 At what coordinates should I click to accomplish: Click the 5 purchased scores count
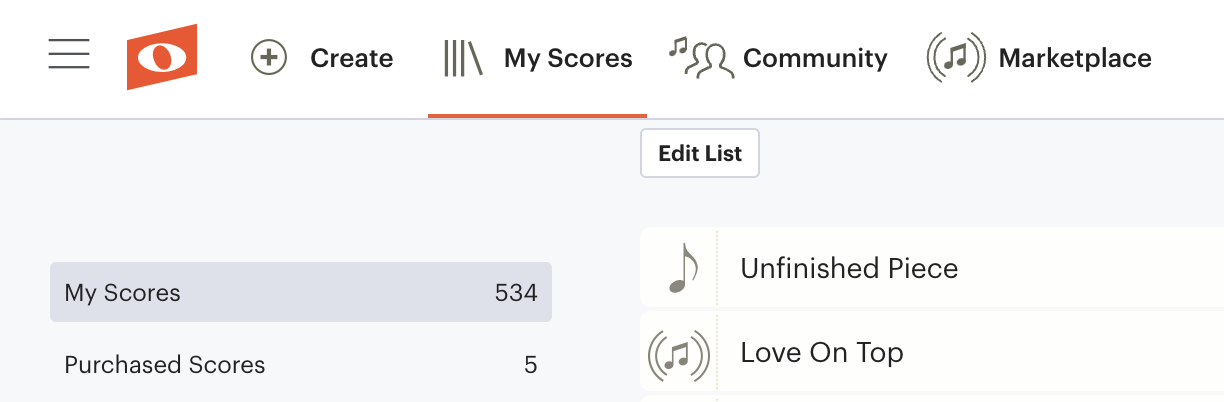[531, 365]
